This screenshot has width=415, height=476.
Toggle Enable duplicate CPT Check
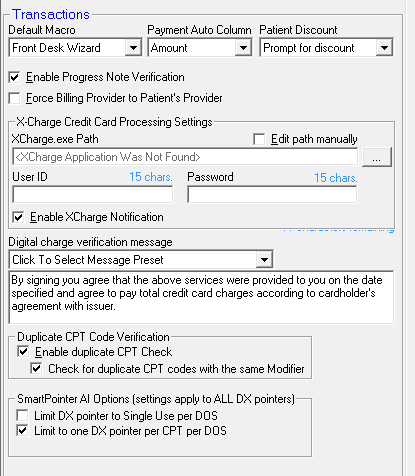[23, 352]
